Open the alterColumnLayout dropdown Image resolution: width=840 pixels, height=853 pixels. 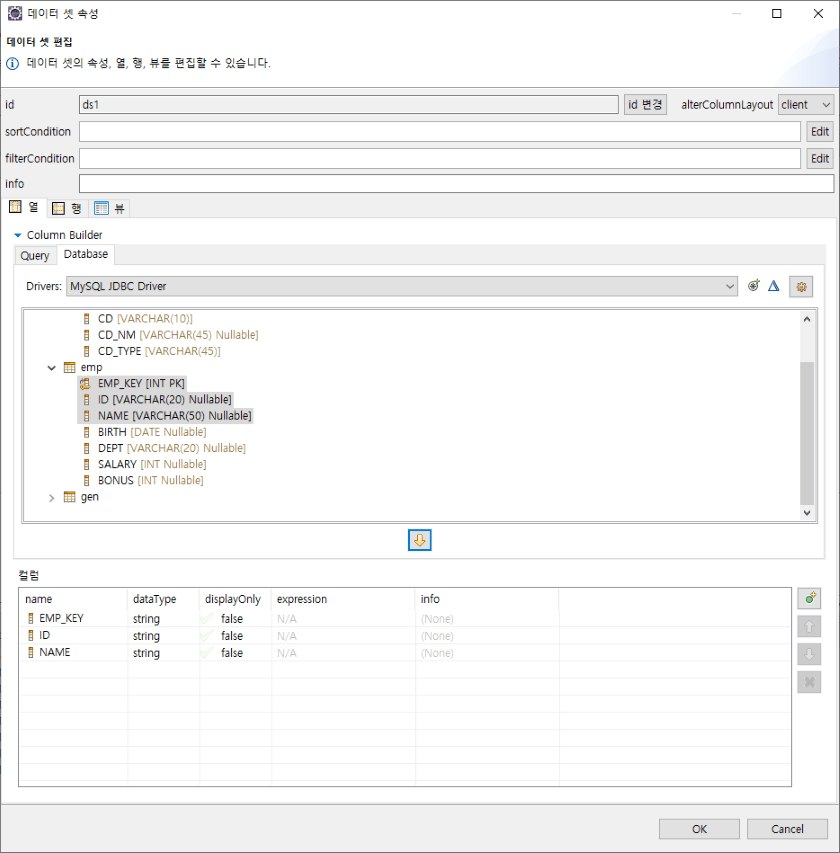[x=806, y=105]
